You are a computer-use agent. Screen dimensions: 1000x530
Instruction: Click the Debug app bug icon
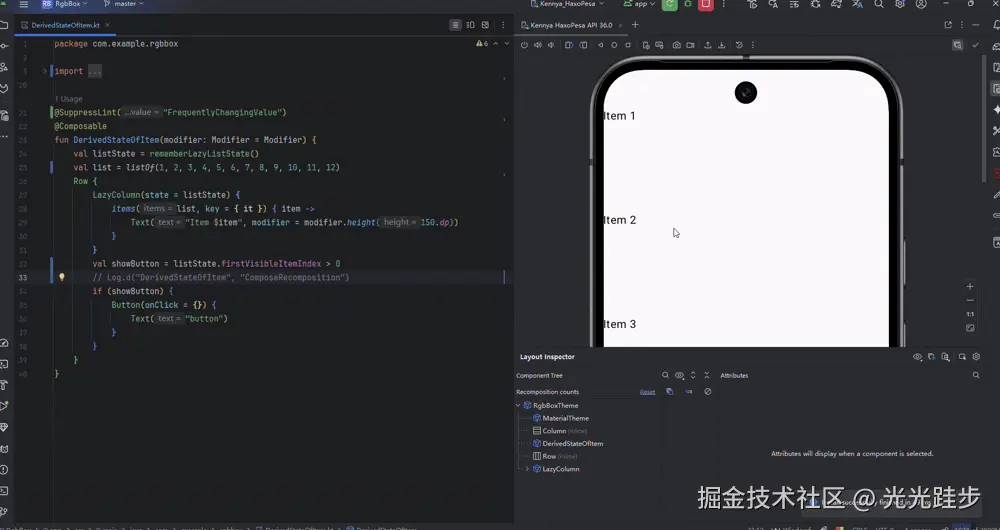pyautogui.click(x=688, y=4)
